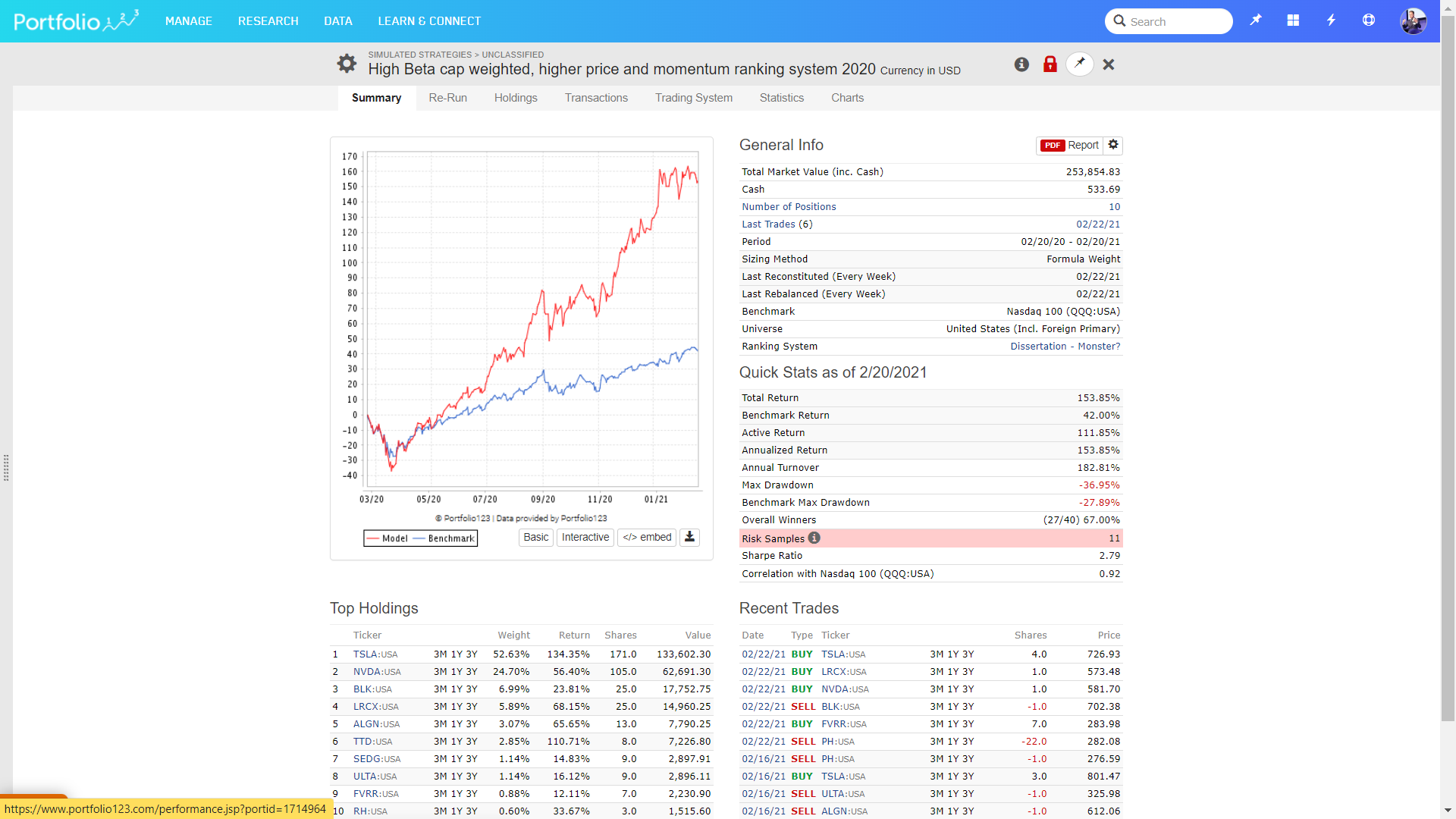
Task: Click the UNCLASSIFIED breadcrumb
Action: point(513,55)
